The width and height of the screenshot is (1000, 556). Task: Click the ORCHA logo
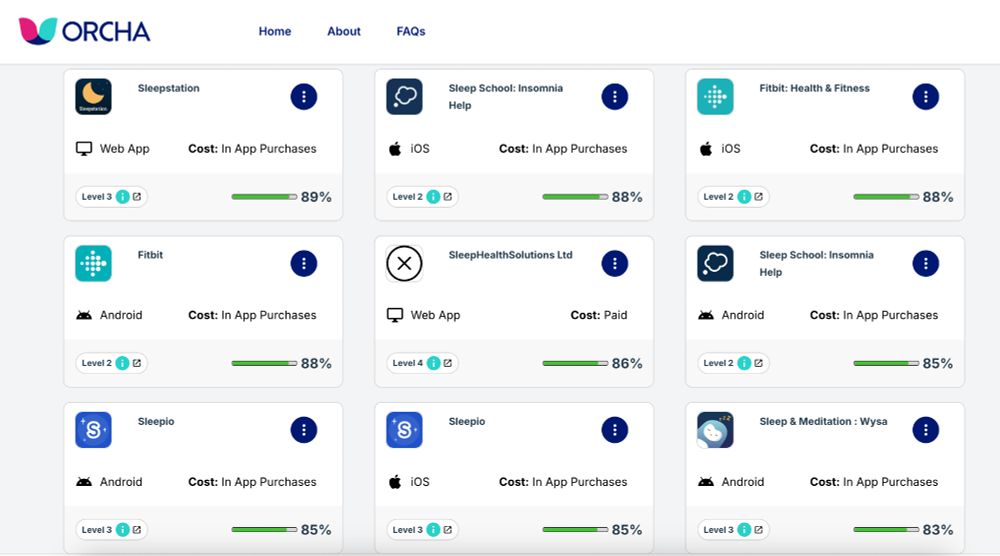[84, 31]
